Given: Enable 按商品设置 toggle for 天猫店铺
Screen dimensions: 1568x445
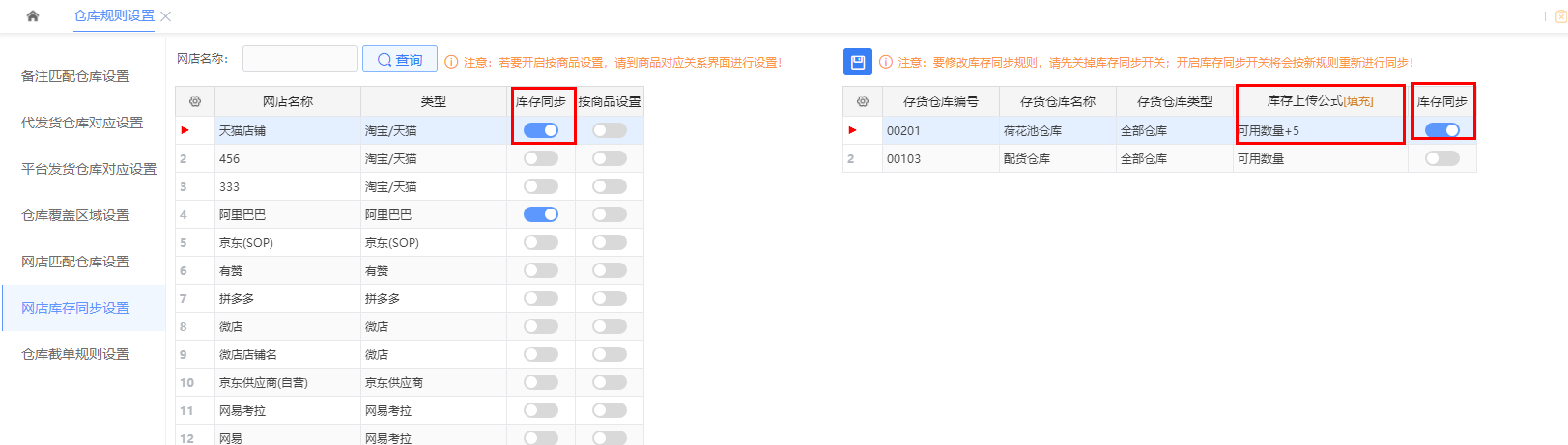Looking at the screenshot, I should [x=610, y=130].
